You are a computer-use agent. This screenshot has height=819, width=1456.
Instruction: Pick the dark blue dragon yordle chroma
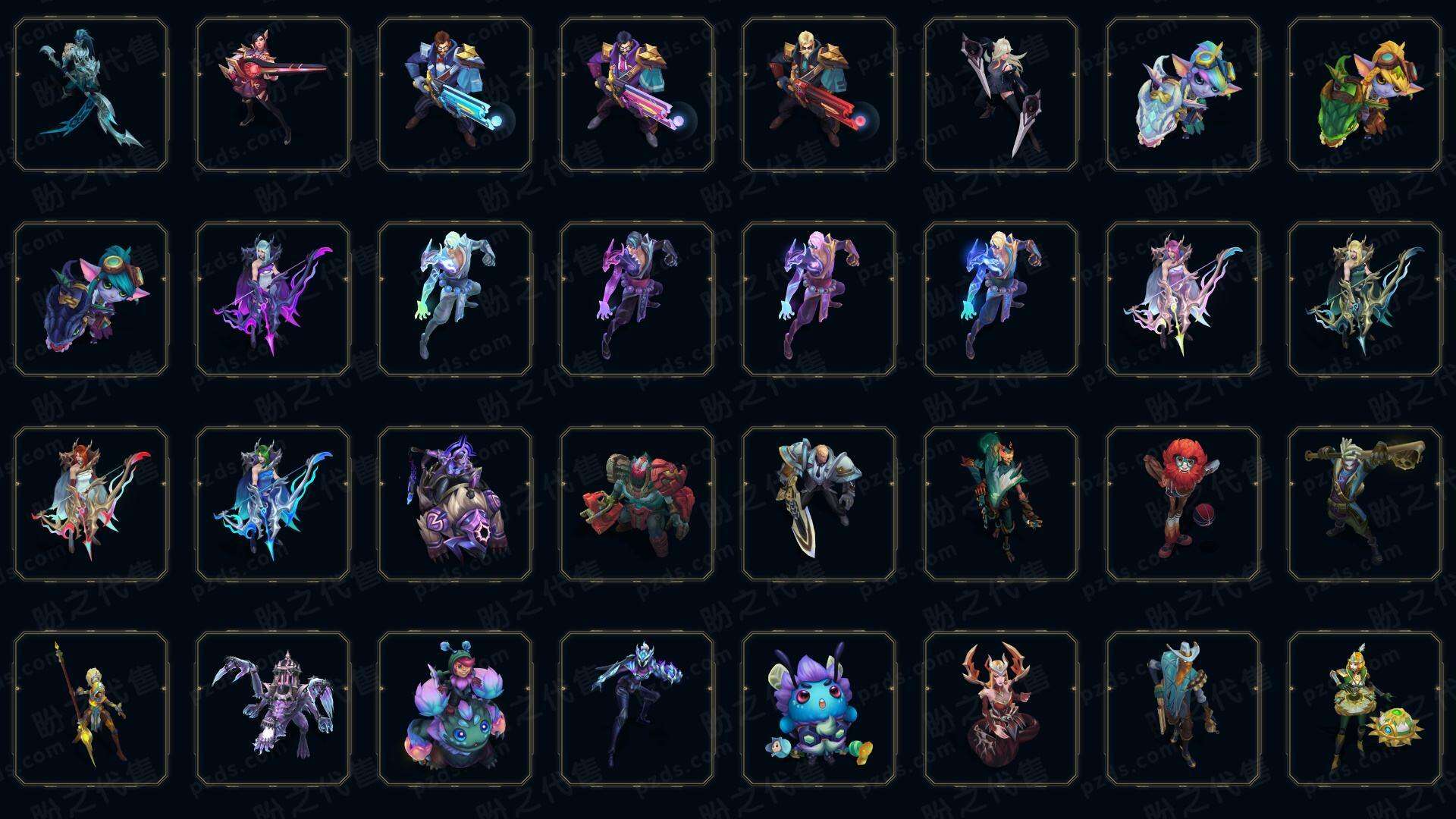91,299
